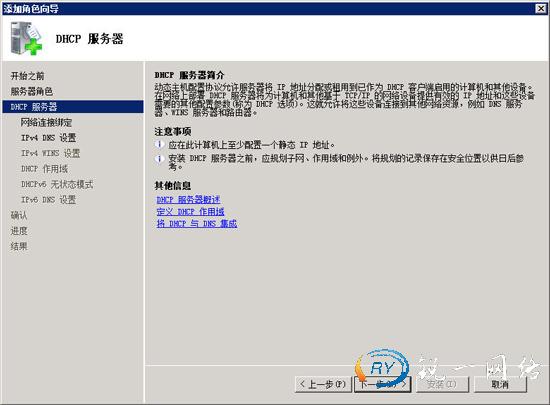Screen dimensions: 550x405
Task: Click the 下一步 next button
Action: pos(382,384)
